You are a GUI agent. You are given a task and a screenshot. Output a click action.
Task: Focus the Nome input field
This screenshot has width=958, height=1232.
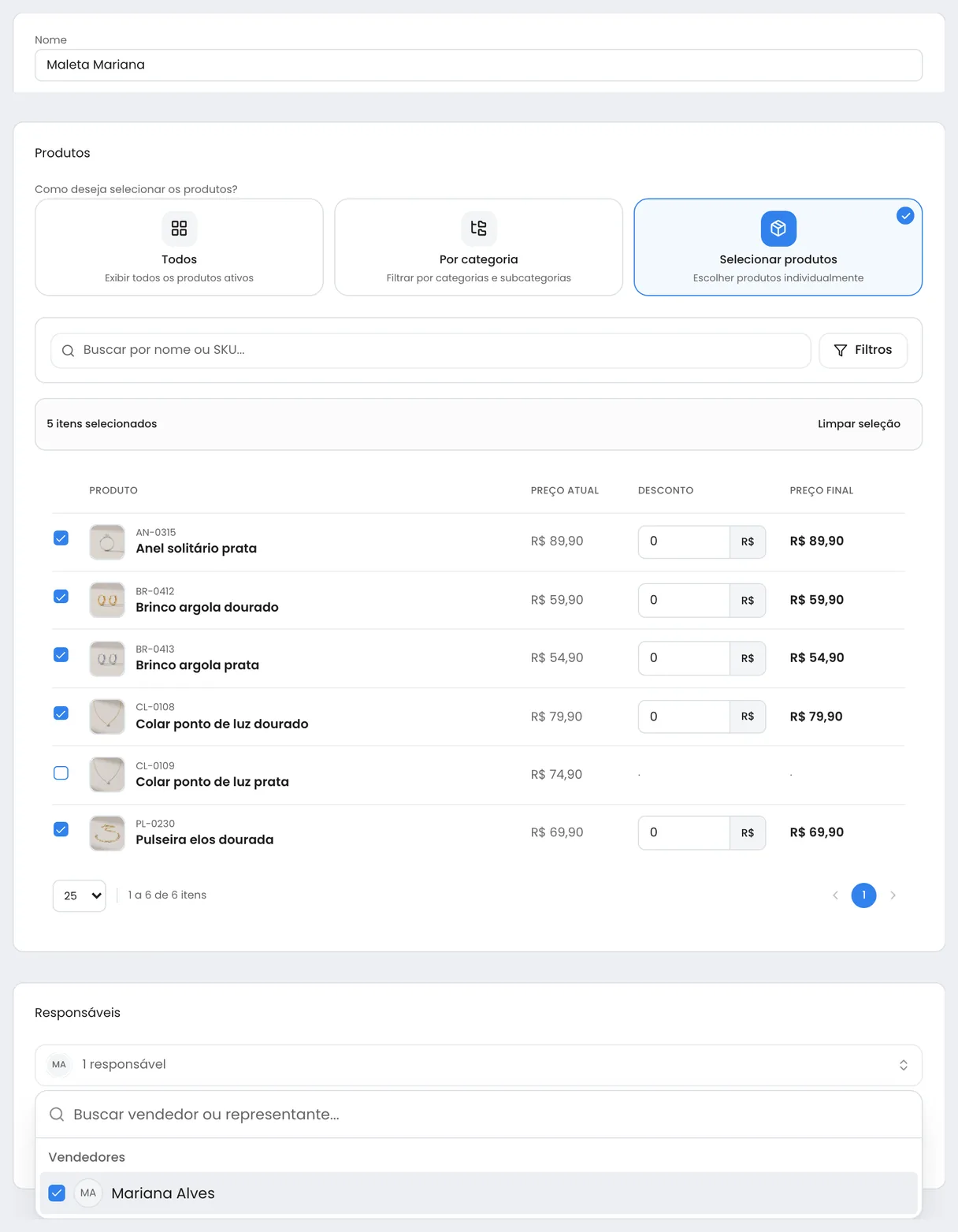point(478,65)
